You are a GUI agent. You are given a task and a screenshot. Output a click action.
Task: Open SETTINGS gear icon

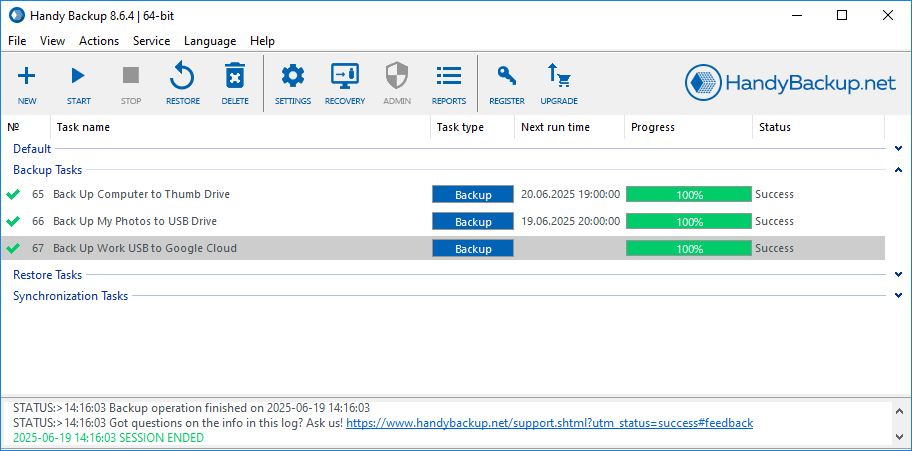tap(293, 76)
